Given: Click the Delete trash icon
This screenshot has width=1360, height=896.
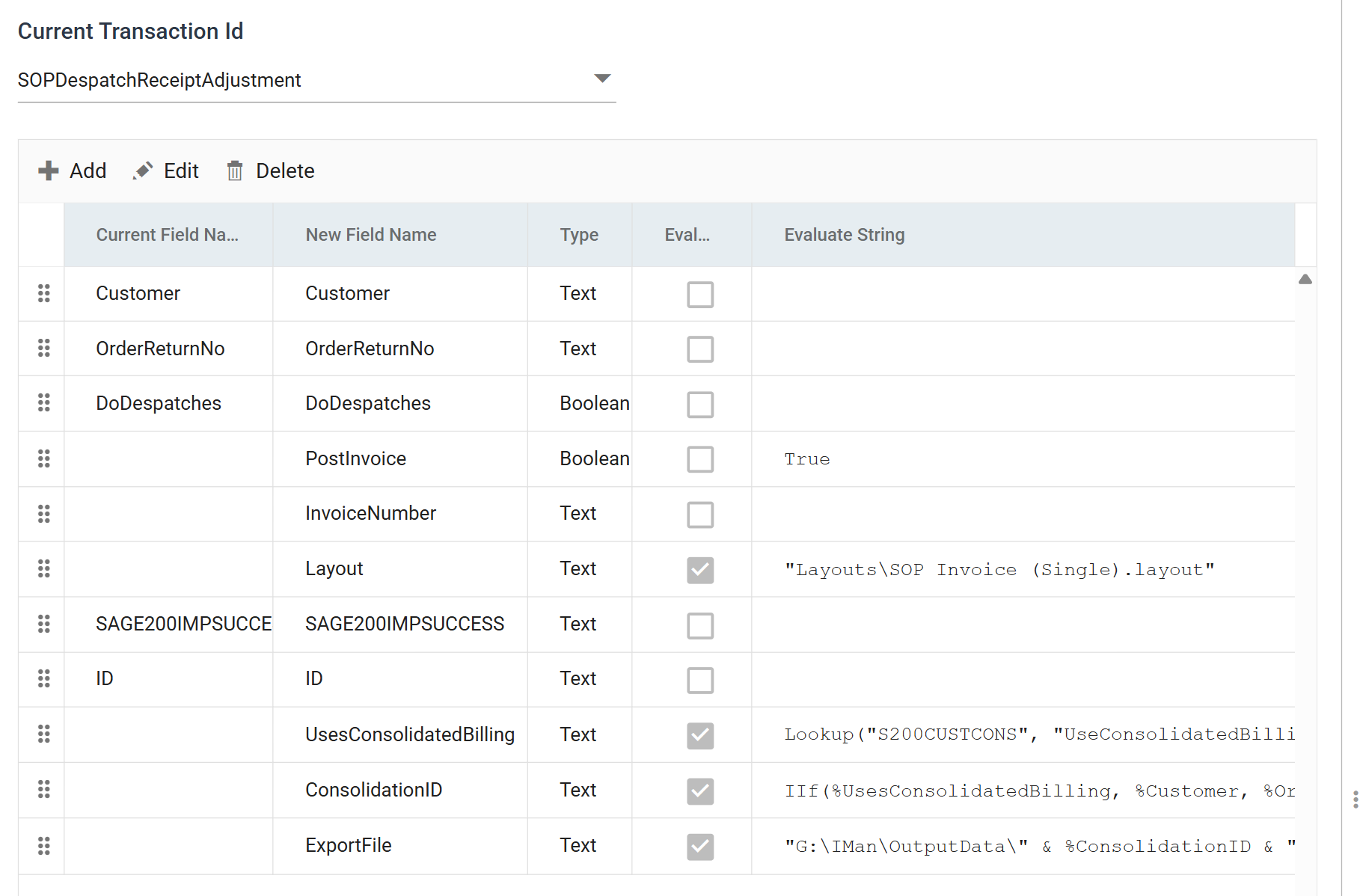Looking at the screenshot, I should click(235, 171).
